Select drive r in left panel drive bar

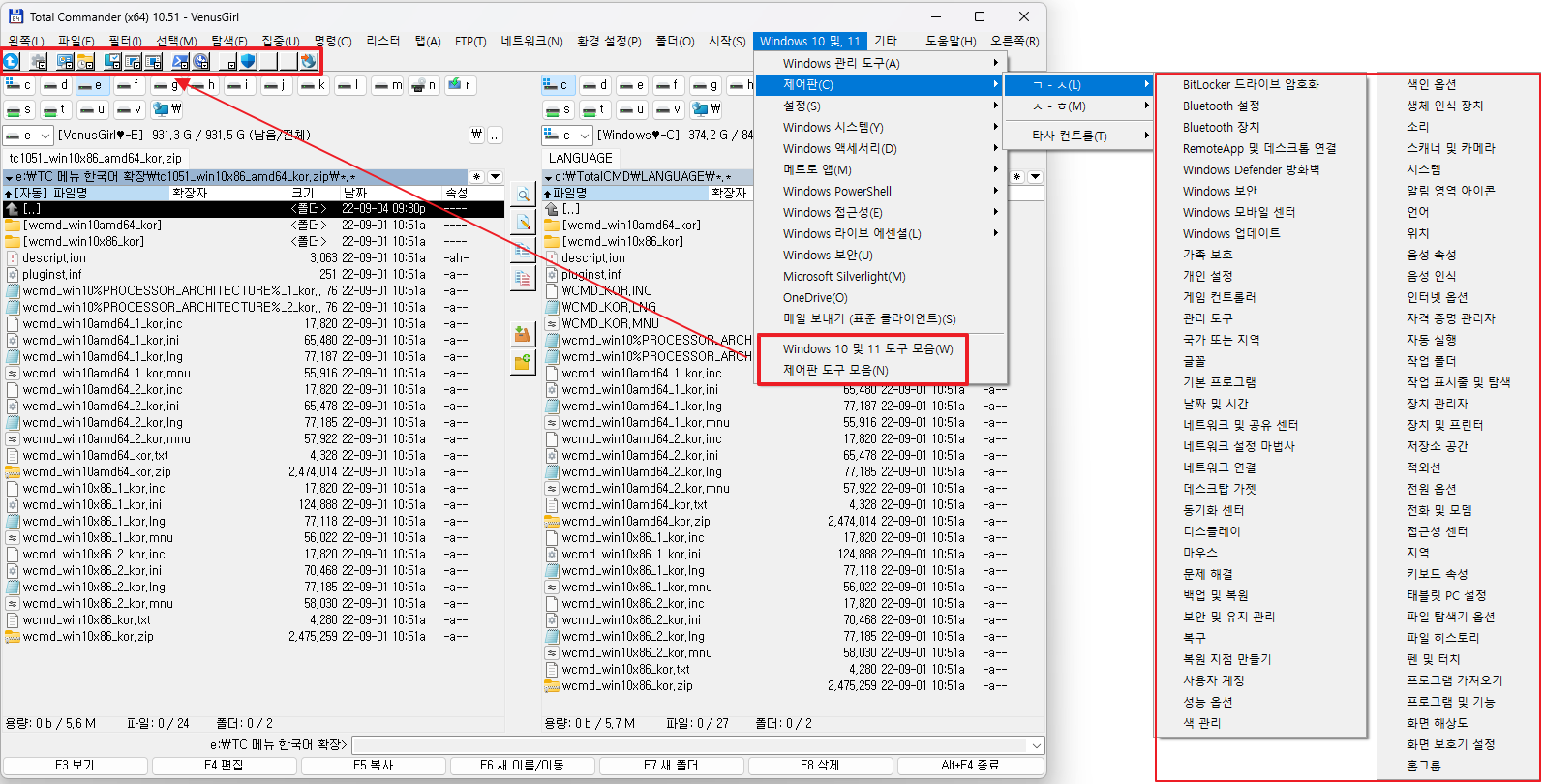(x=460, y=85)
